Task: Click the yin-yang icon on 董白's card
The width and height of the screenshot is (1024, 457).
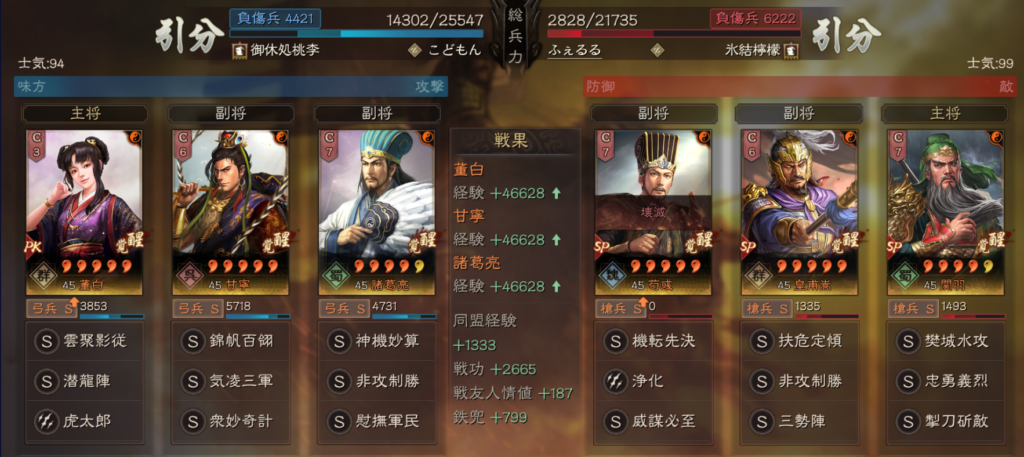Action: 135,138
